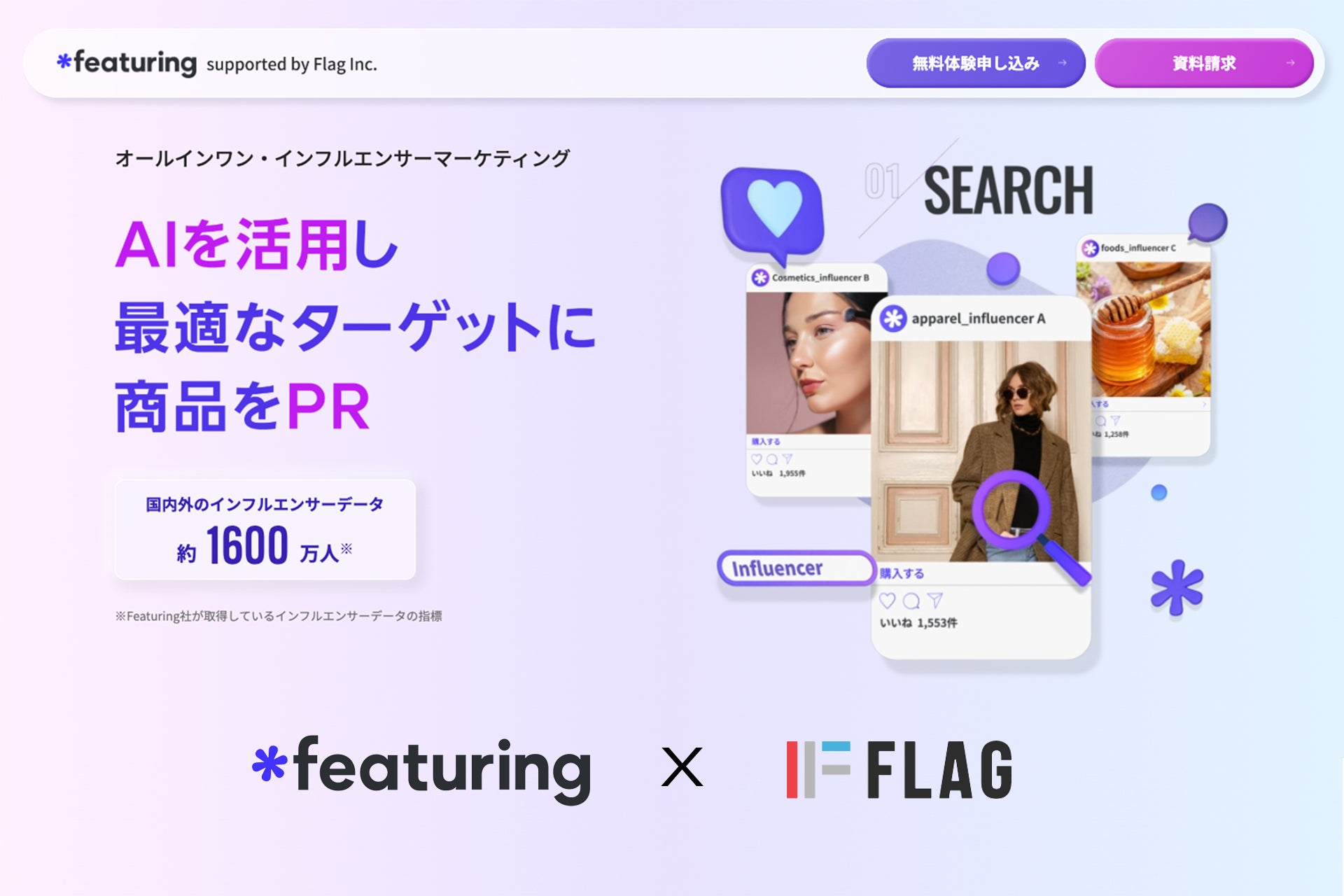Open the honey jar food photo
The image size is (1344, 896).
pos(1144,329)
